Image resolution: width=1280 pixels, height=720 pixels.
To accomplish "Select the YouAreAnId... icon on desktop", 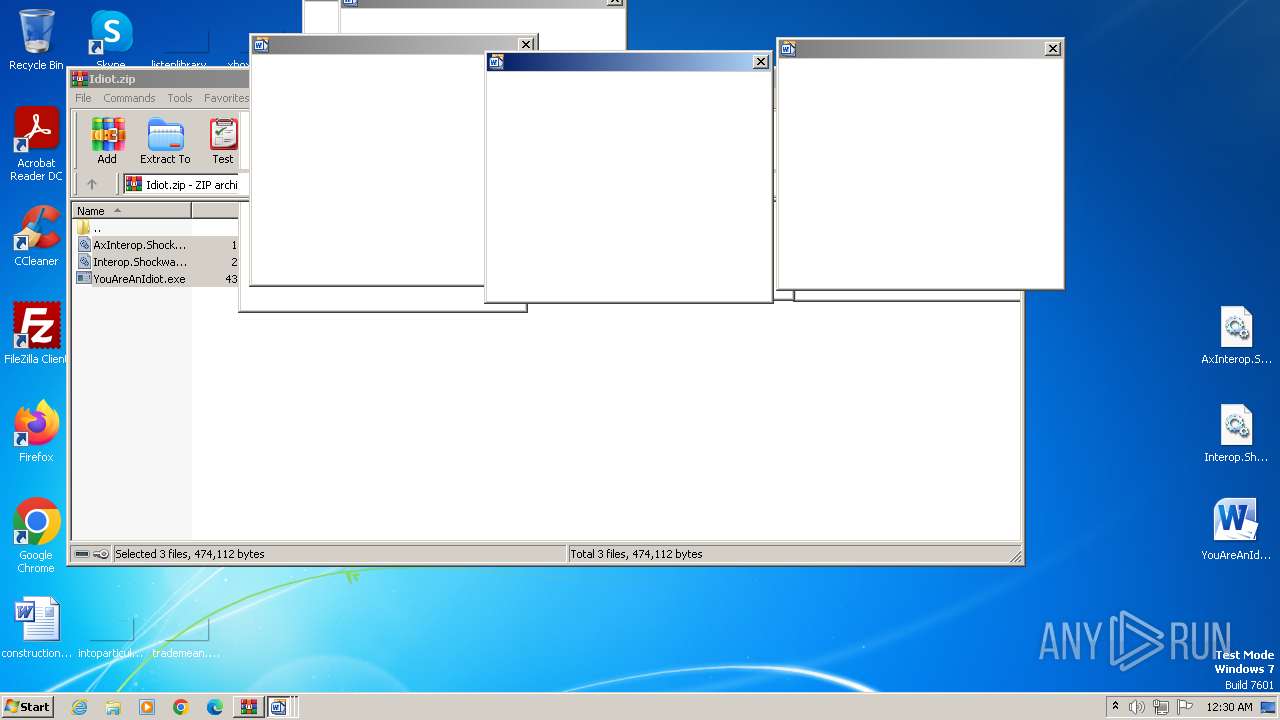I will pos(1236,530).
